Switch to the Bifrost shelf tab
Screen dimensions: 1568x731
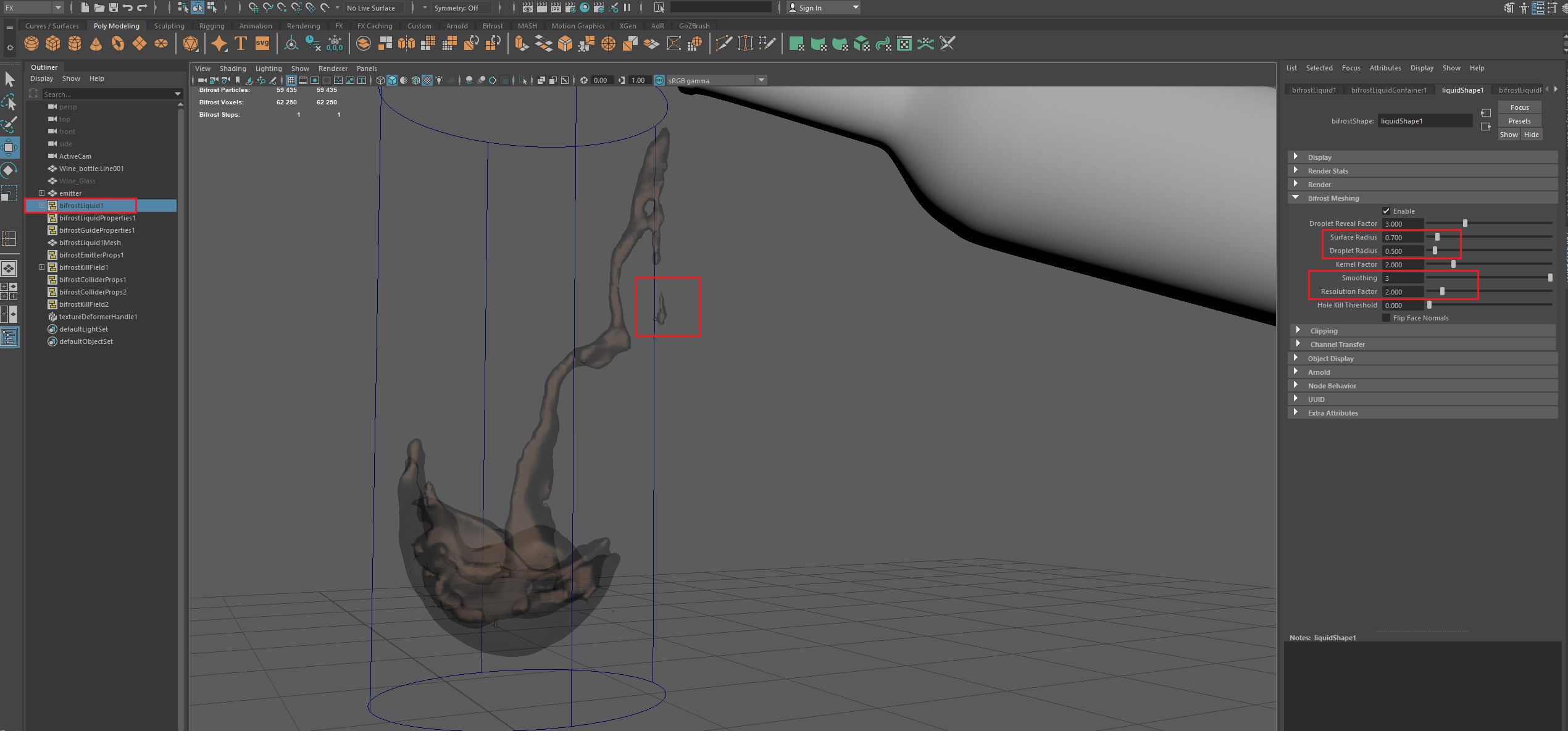coord(492,26)
